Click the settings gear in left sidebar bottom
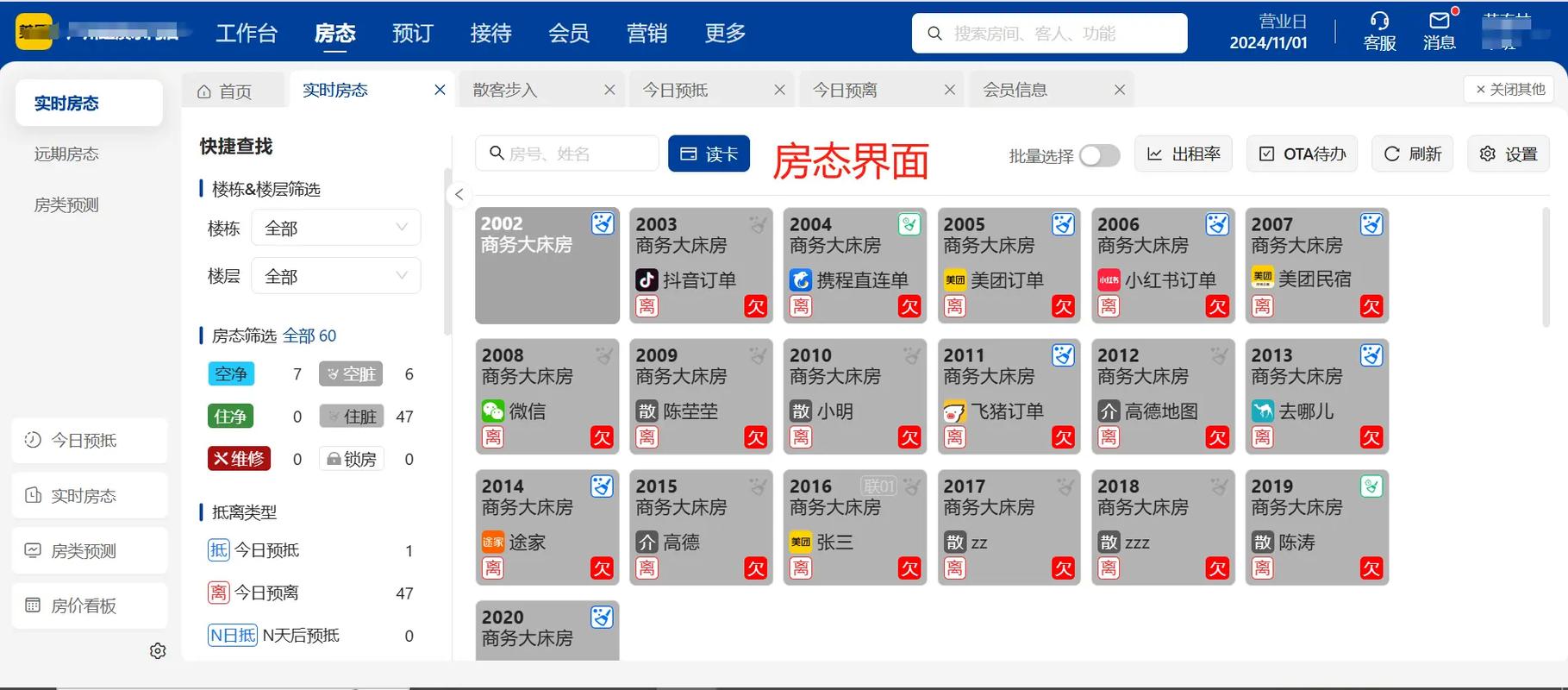Viewport: 1568px width, 690px height. click(x=158, y=650)
